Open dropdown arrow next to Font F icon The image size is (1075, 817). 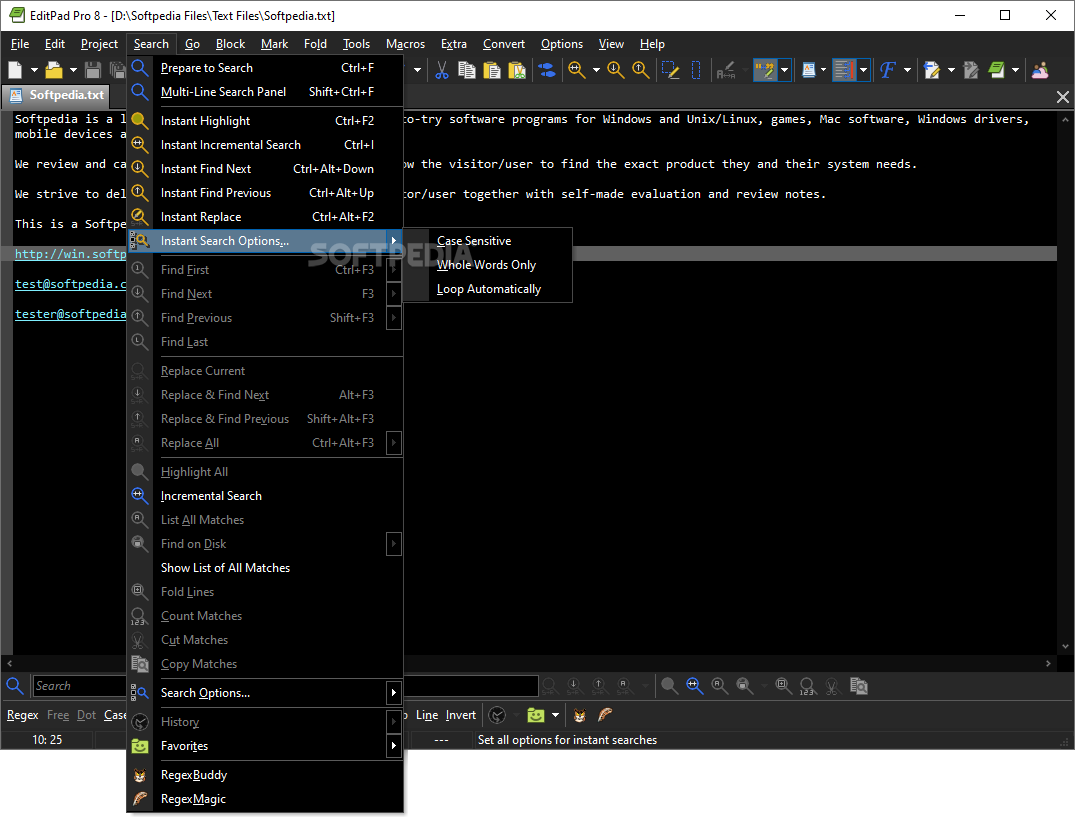pos(908,70)
